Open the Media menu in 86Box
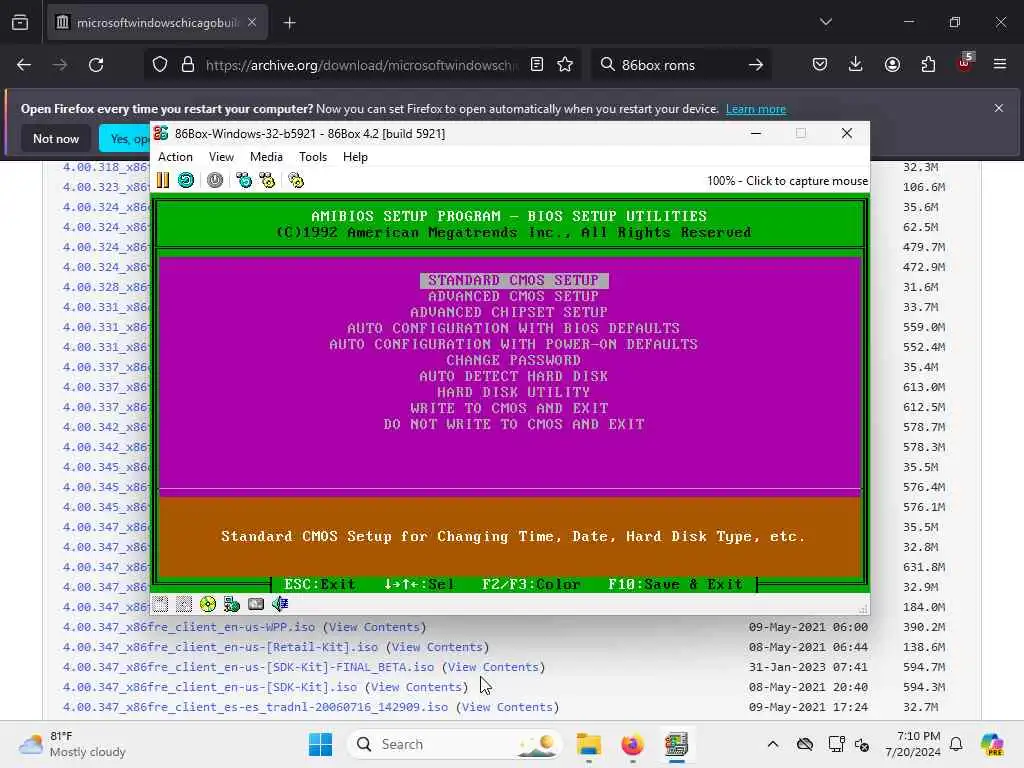This screenshot has height=768, width=1024. (x=266, y=157)
